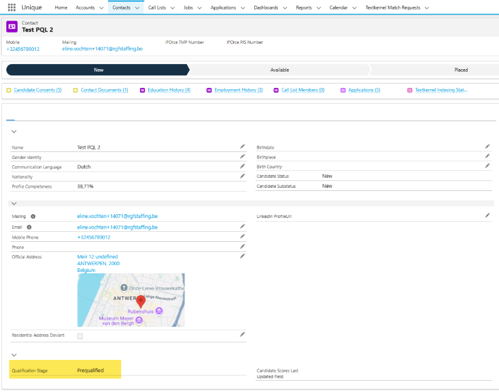Open Employment History related list link
The image size is (499, 392).
[x=239, y=90]
